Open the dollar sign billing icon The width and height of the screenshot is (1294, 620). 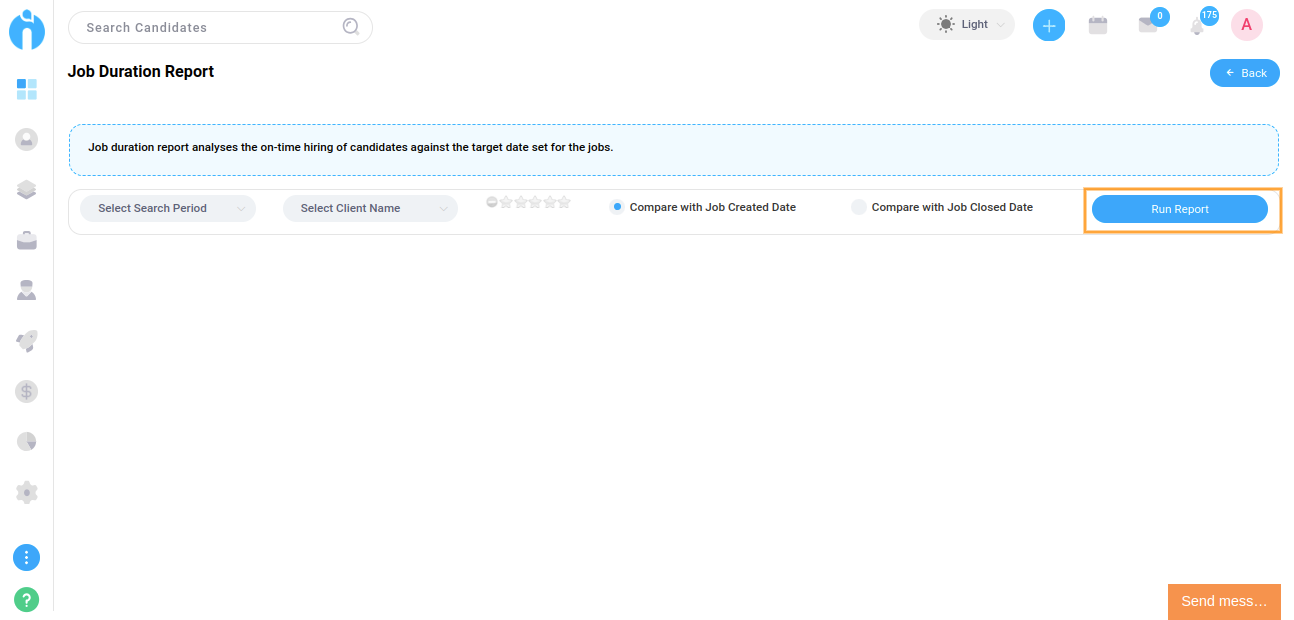[x=27, y=391]
